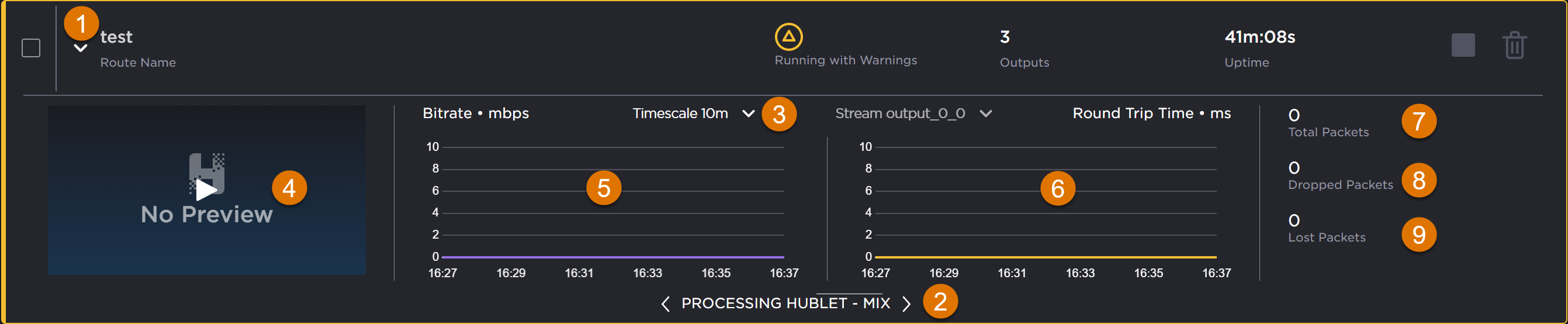
Task: Click the PROCESSING HUBLET - MIX label
Action: [785, 304]
